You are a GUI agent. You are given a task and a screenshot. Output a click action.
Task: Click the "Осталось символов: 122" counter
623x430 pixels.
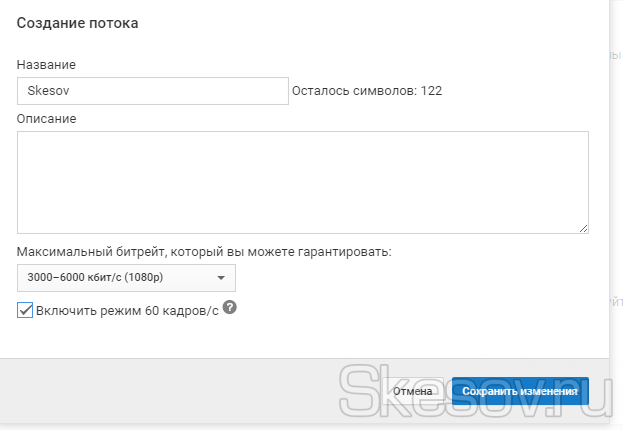[x=367, y=90]
